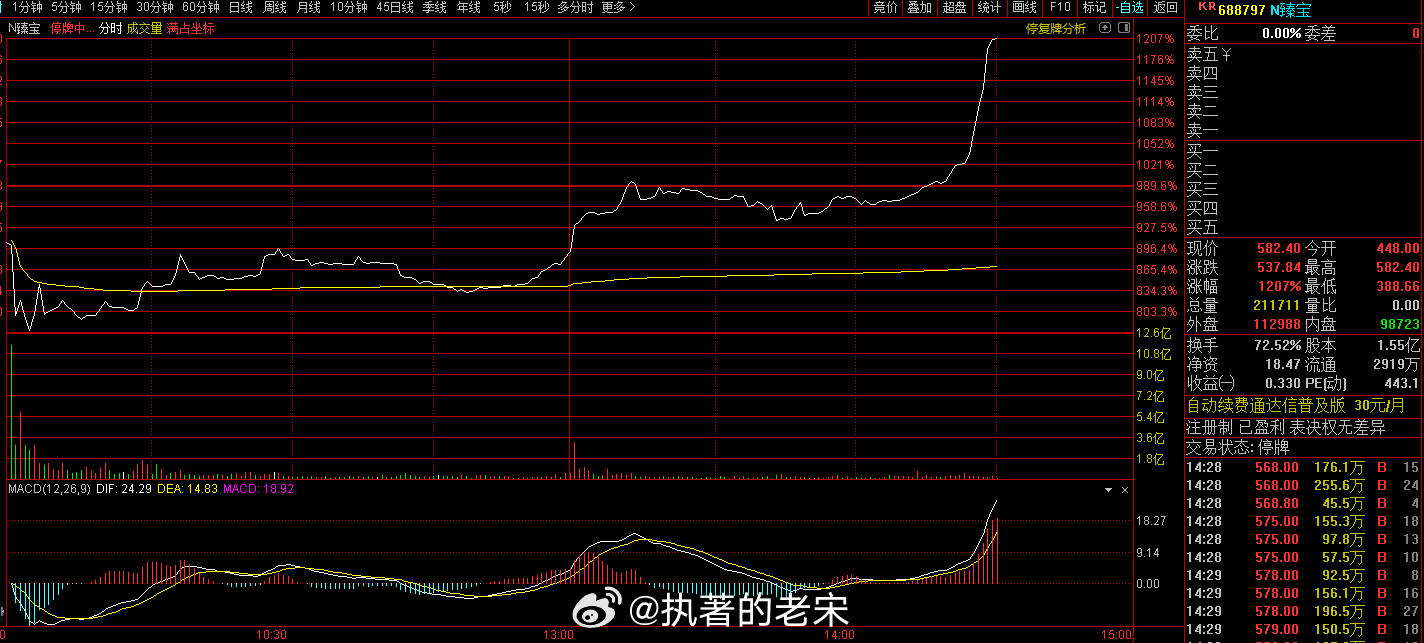Screen dimensions: 1424x643
Task: Click the 成交量 volume label
Action: [144, 29]
